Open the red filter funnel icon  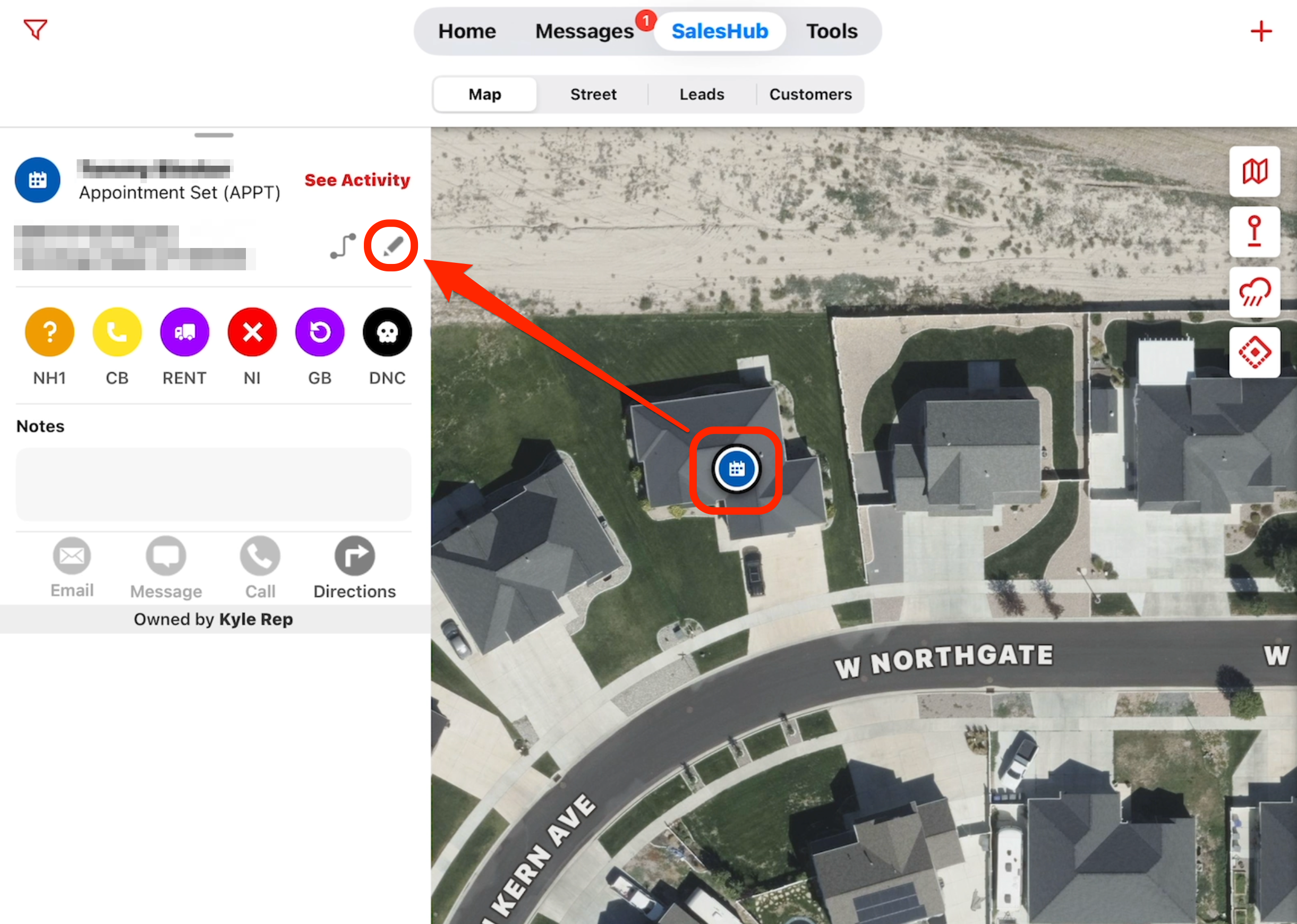35,29
